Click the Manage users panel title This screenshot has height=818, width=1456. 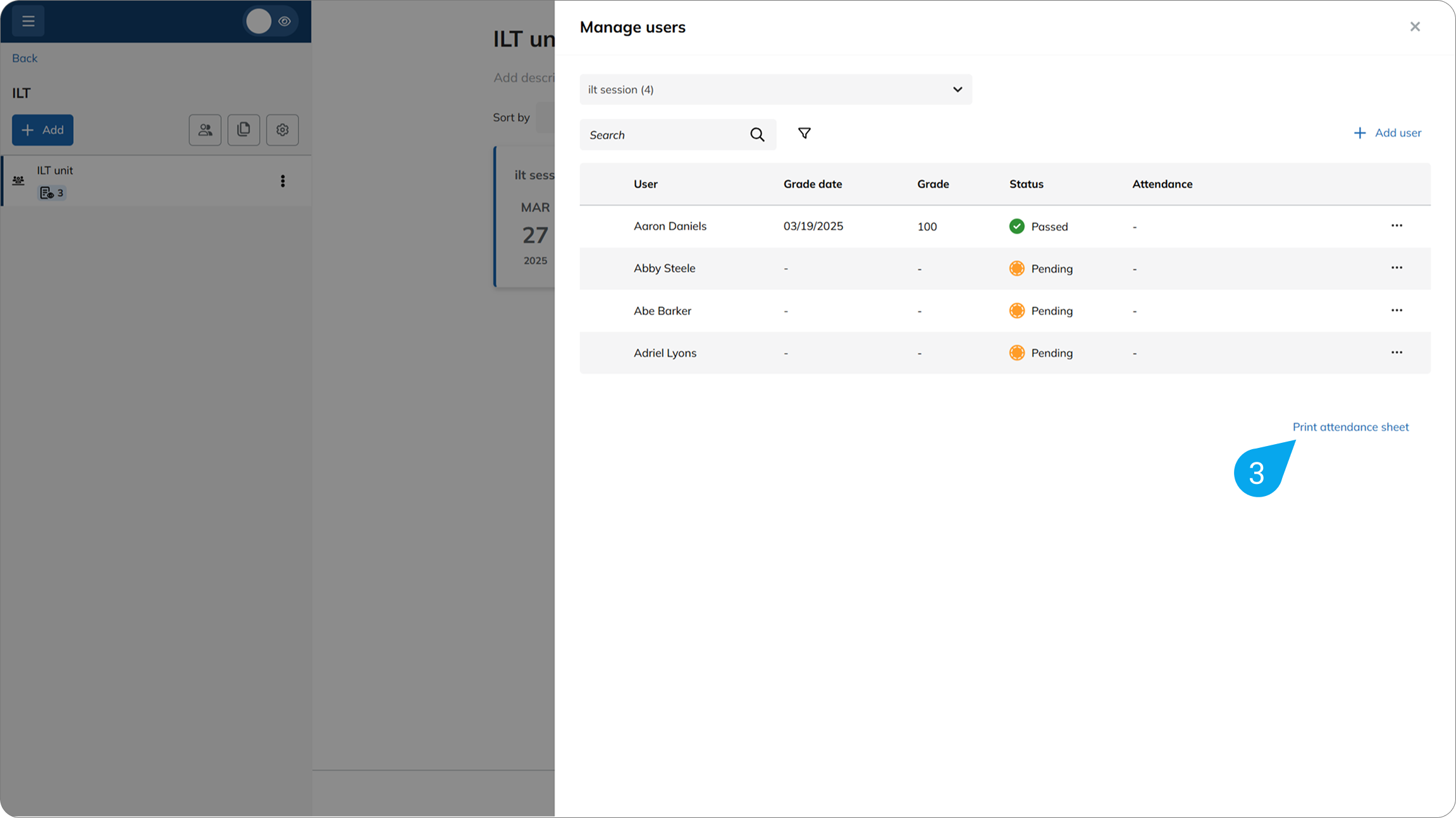pos(632,27)
